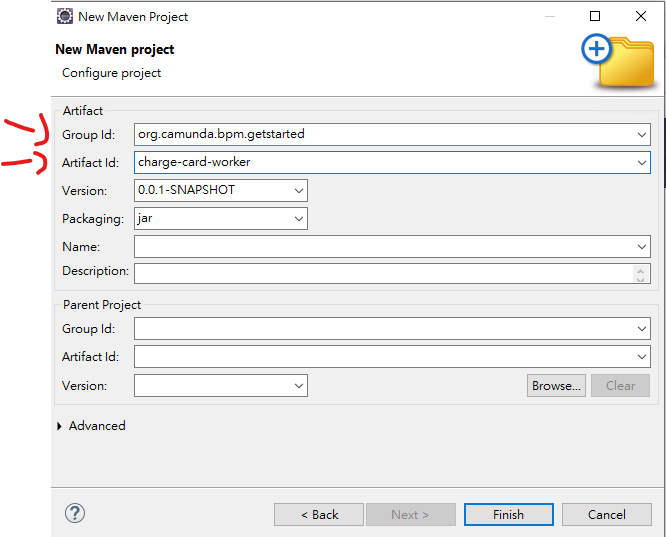
Task: Click the 'Parent Project' group label
Action: tap(102, 305)
